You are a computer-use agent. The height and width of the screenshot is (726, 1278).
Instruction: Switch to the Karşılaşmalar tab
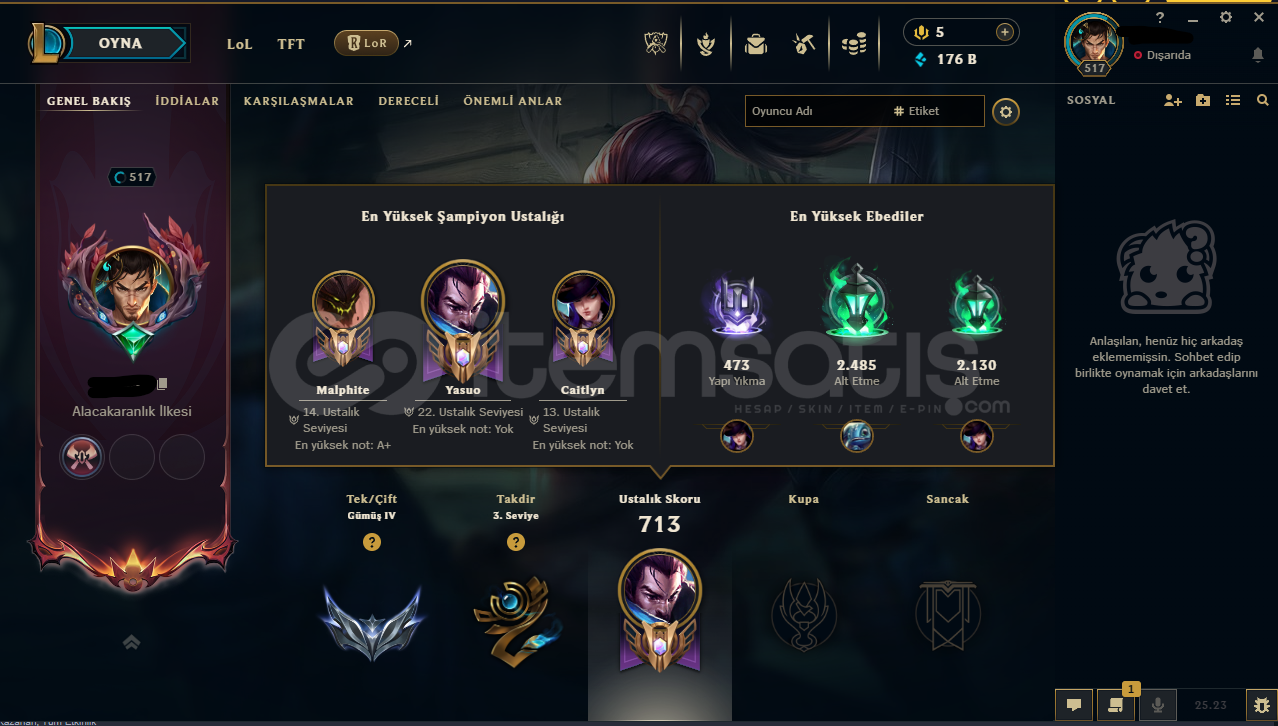[298, 101]
